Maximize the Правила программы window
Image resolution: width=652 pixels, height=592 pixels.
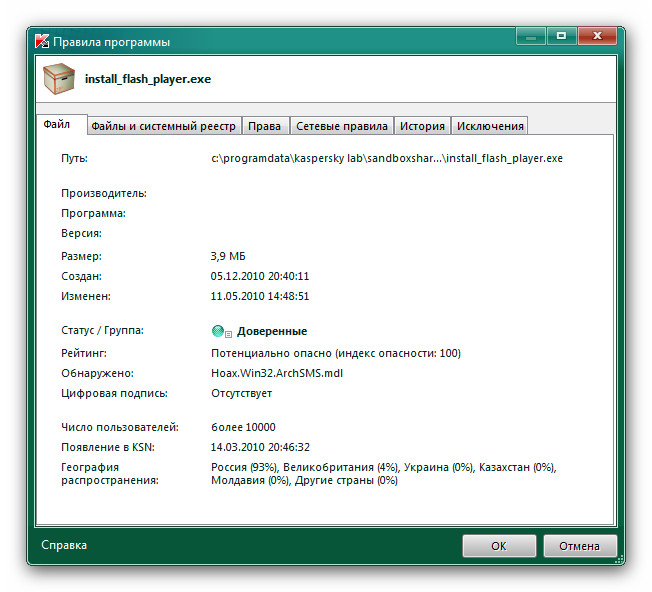pos(560,37)
